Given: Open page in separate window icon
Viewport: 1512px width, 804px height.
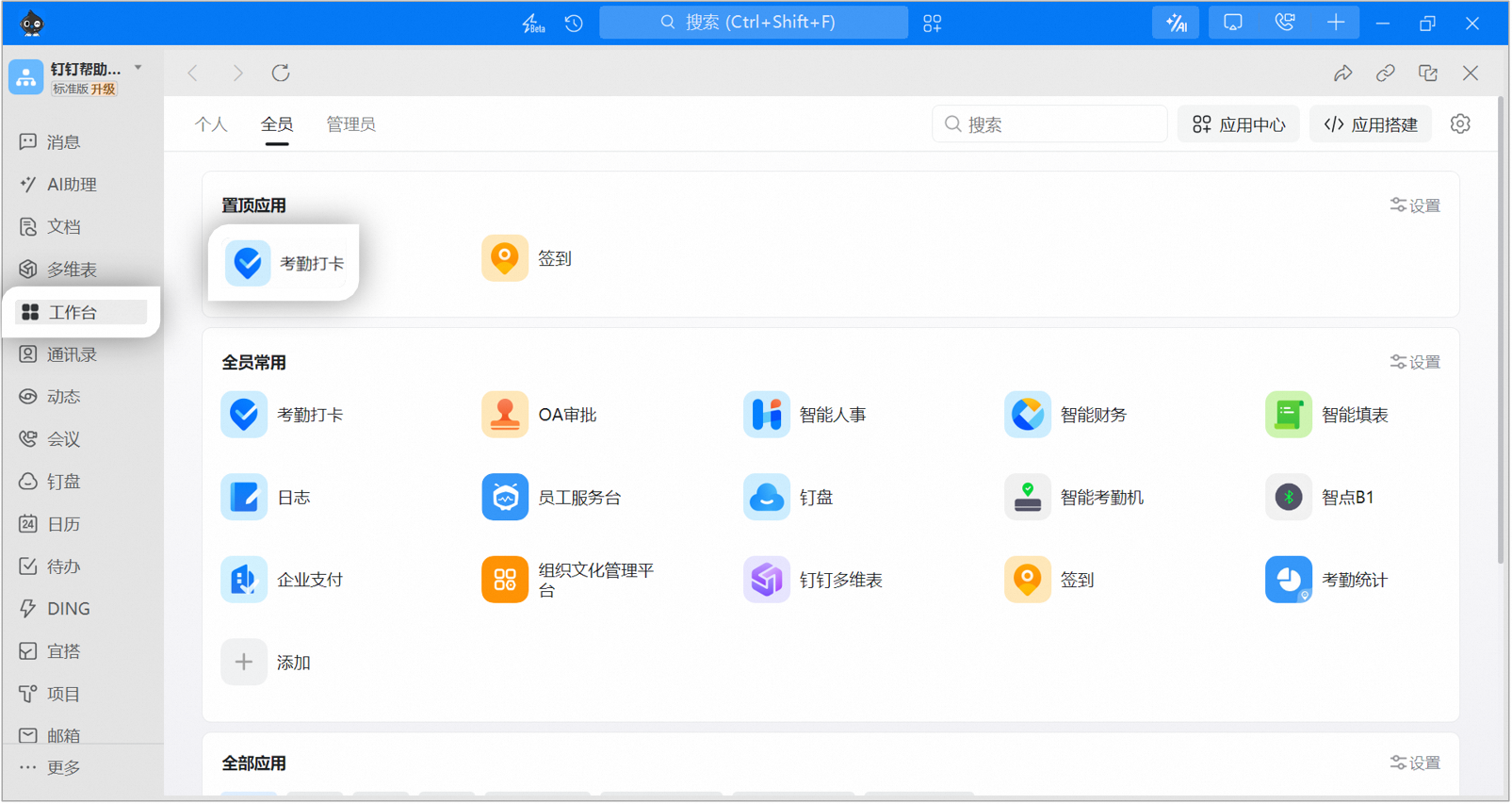Looking at the screenshot, I should (1429, 74).
